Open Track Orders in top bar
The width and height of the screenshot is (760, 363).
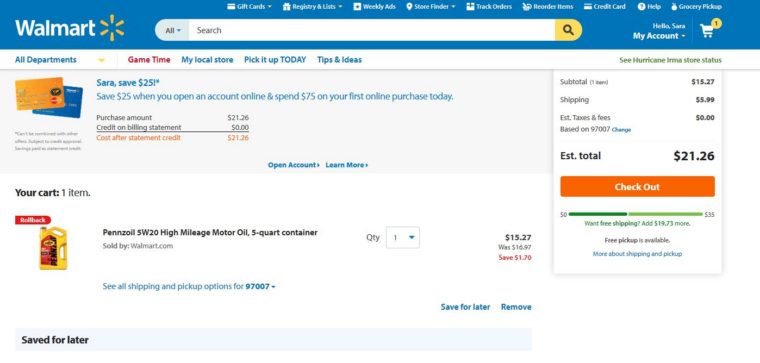coord(489,7)
